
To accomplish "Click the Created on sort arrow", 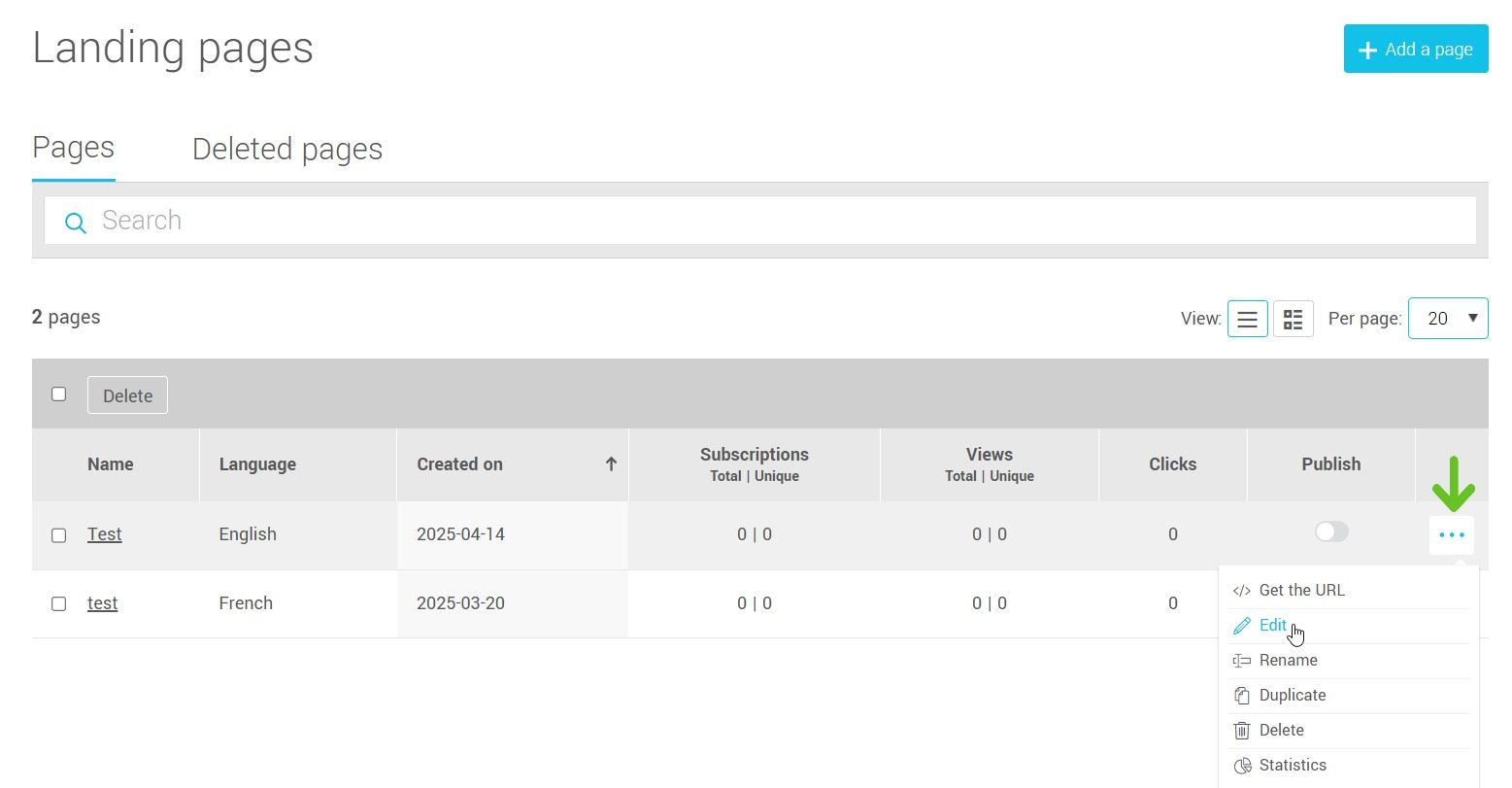I will (x=611, y=464).
